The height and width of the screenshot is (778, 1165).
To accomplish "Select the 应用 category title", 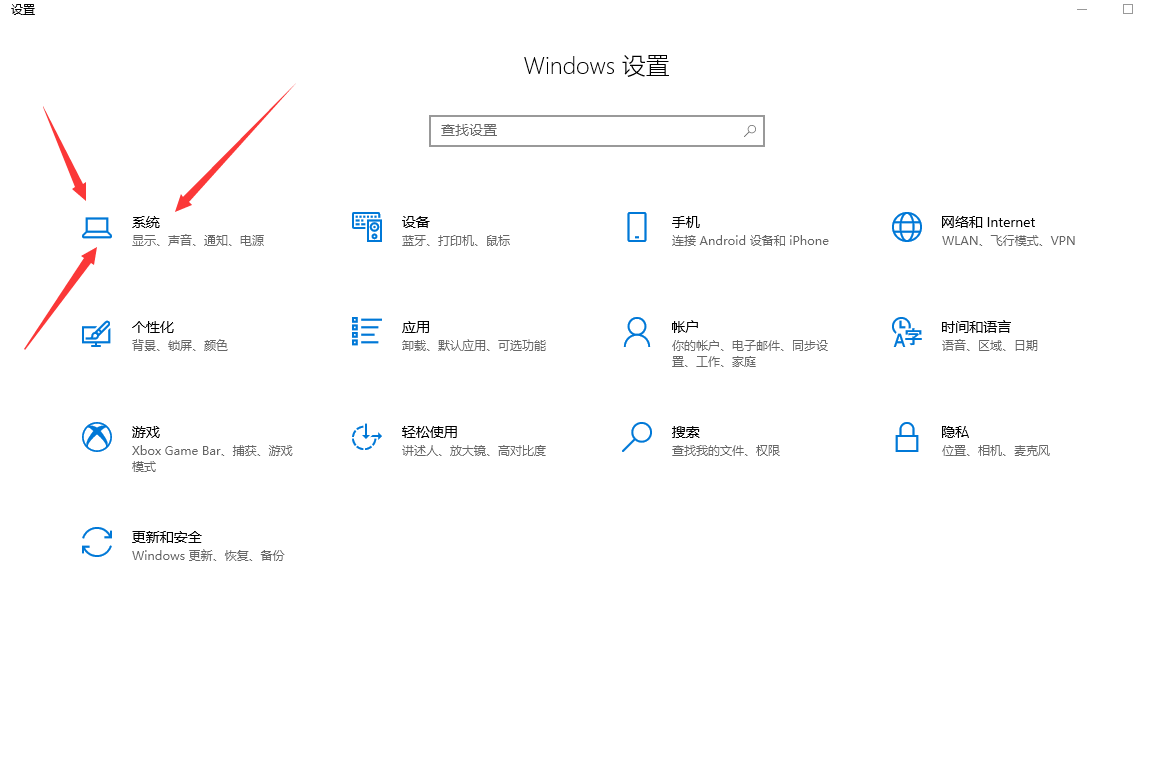I will coord(415,327).
